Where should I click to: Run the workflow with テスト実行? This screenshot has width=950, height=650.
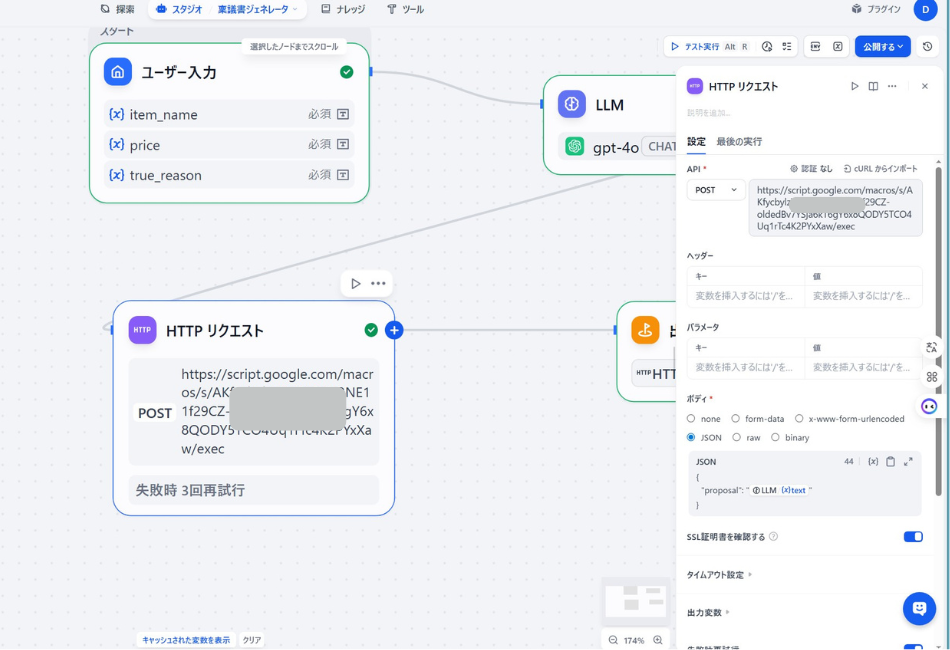point(702,46)
